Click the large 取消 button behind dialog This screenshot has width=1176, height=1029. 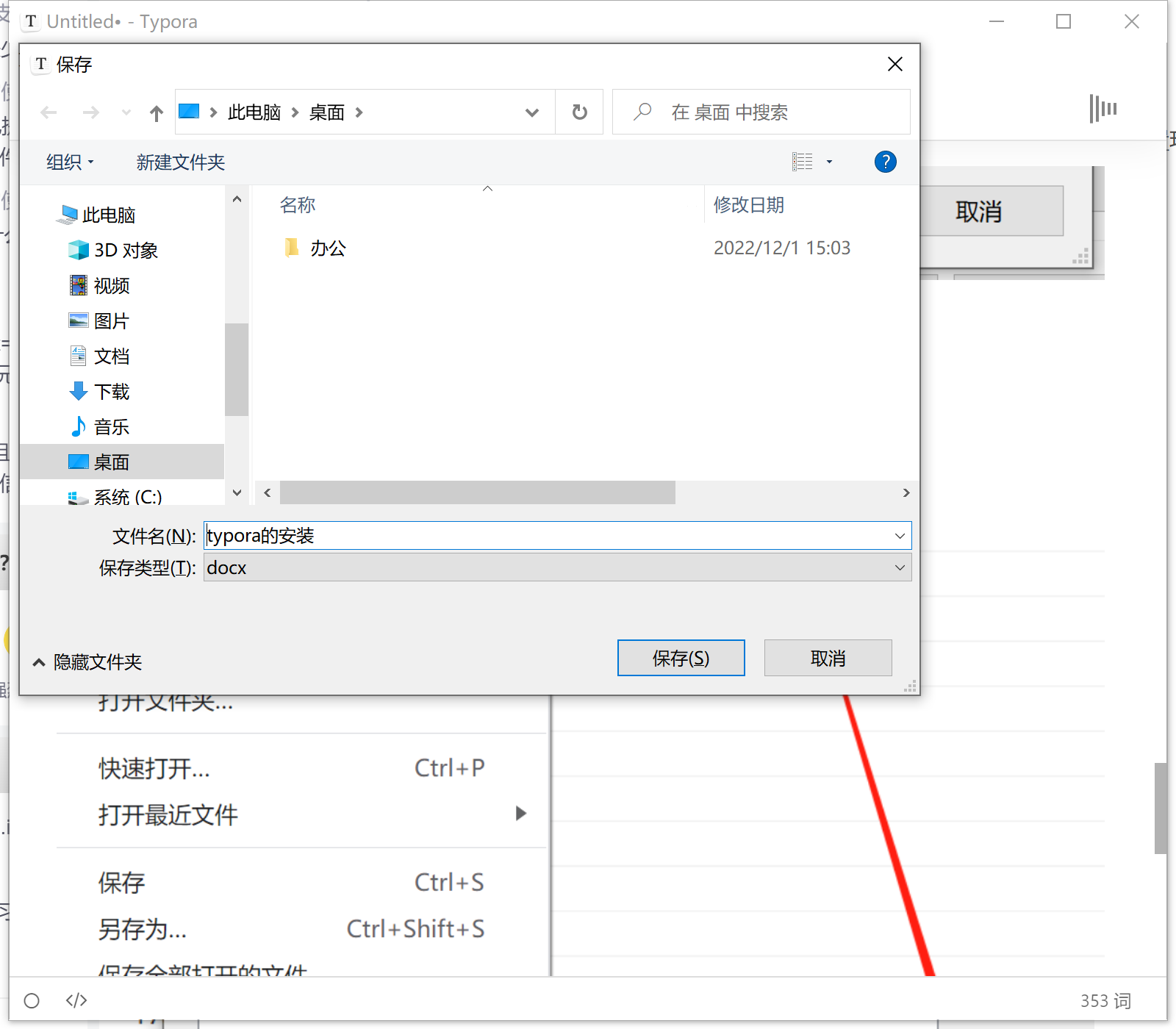tap(992, 211)
